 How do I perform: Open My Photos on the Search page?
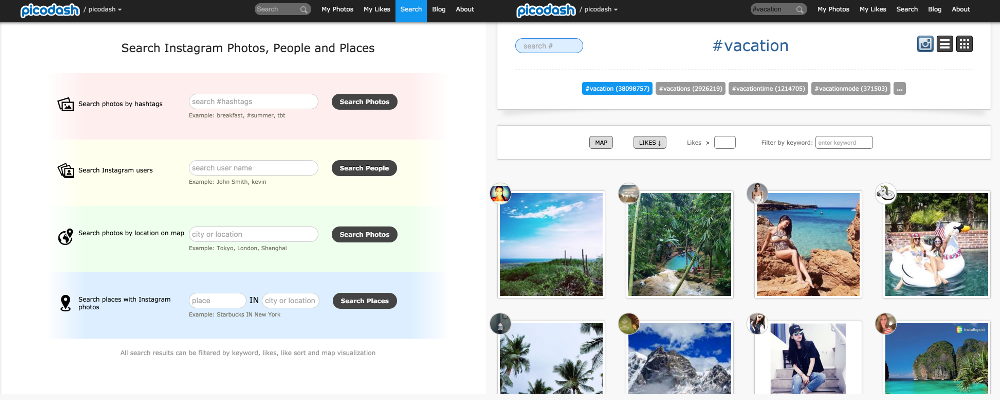(337, 10)
